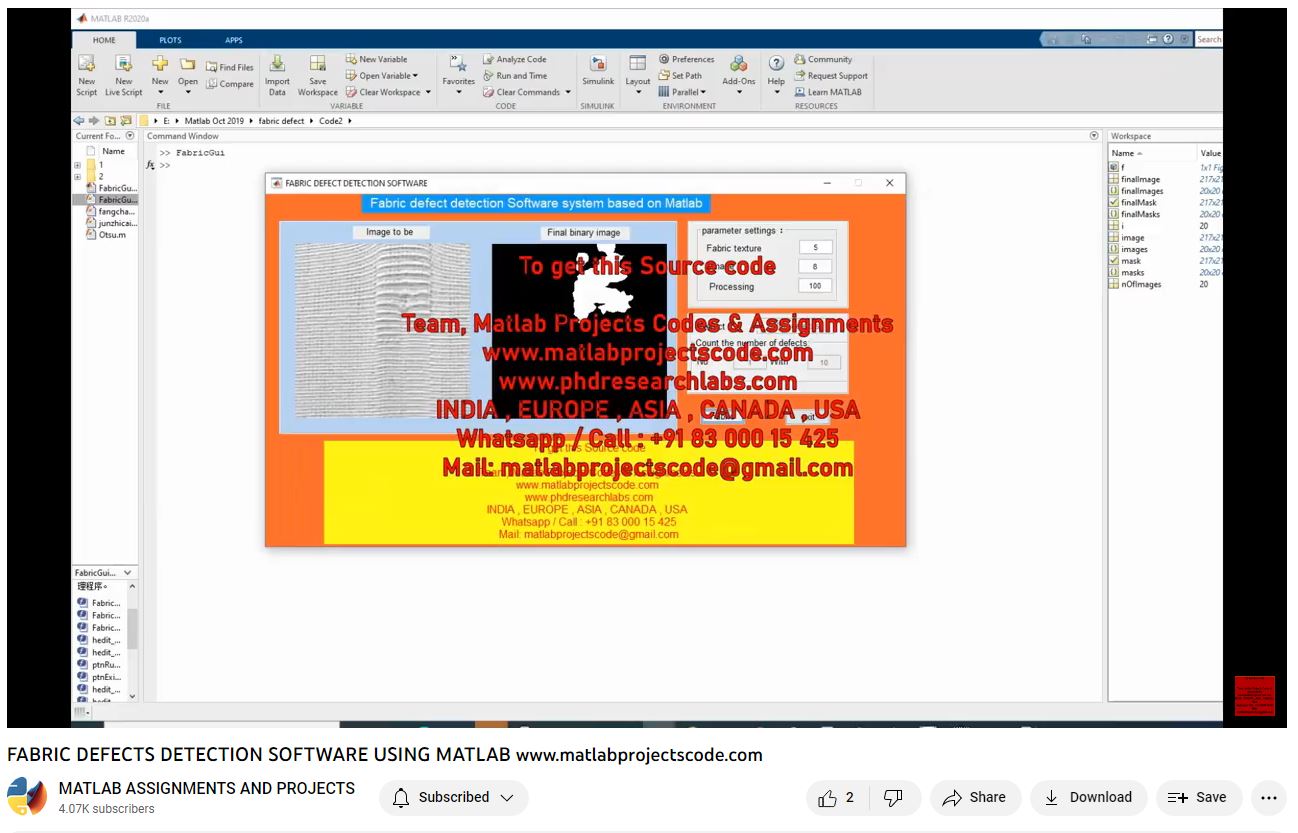The image size is (1298, 833).
Task: Open the Simulink tool
Action: [597, 74]
